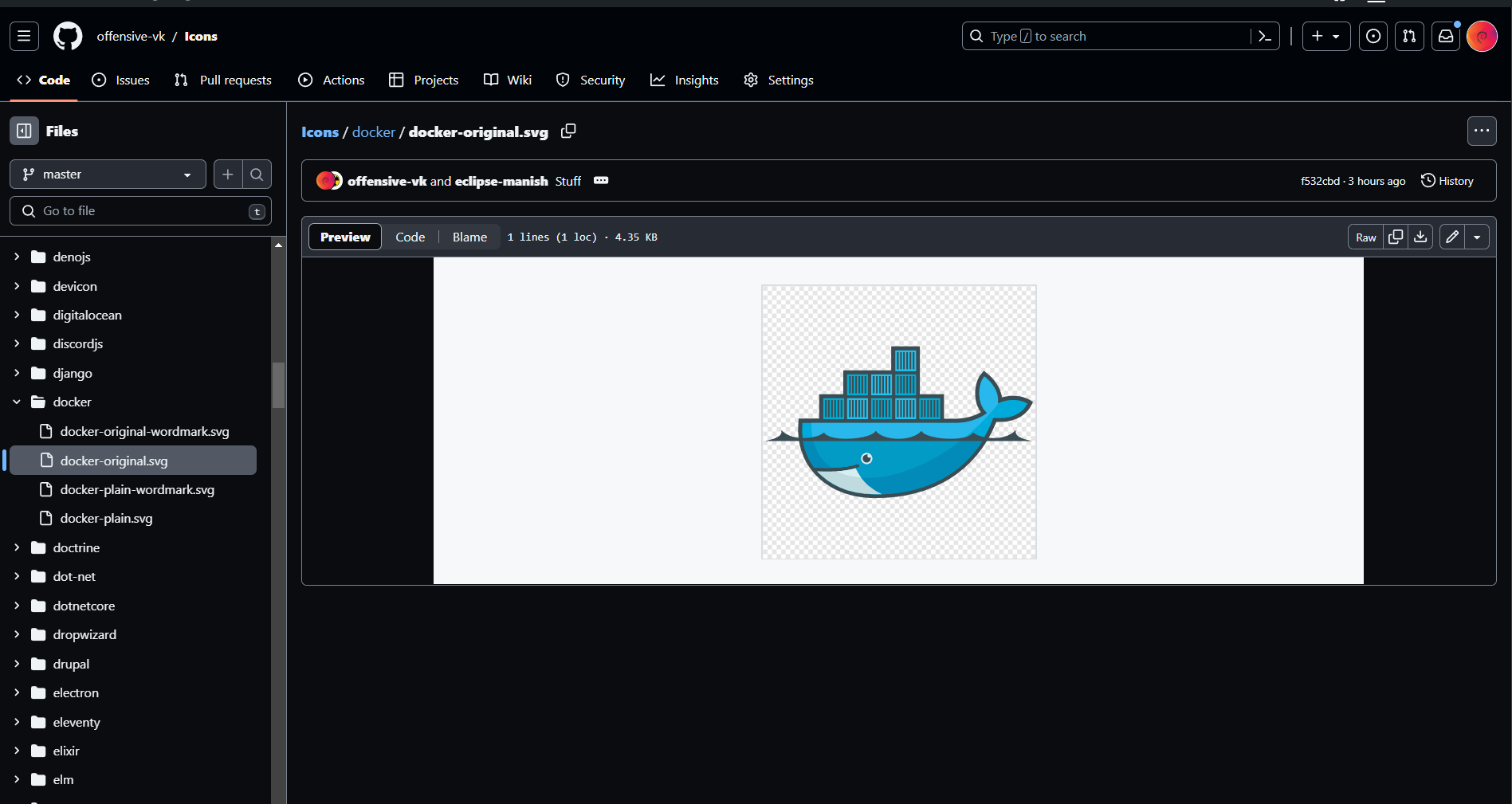Collapse the Files side panel
1512x804 pixels.
[24, 131]
